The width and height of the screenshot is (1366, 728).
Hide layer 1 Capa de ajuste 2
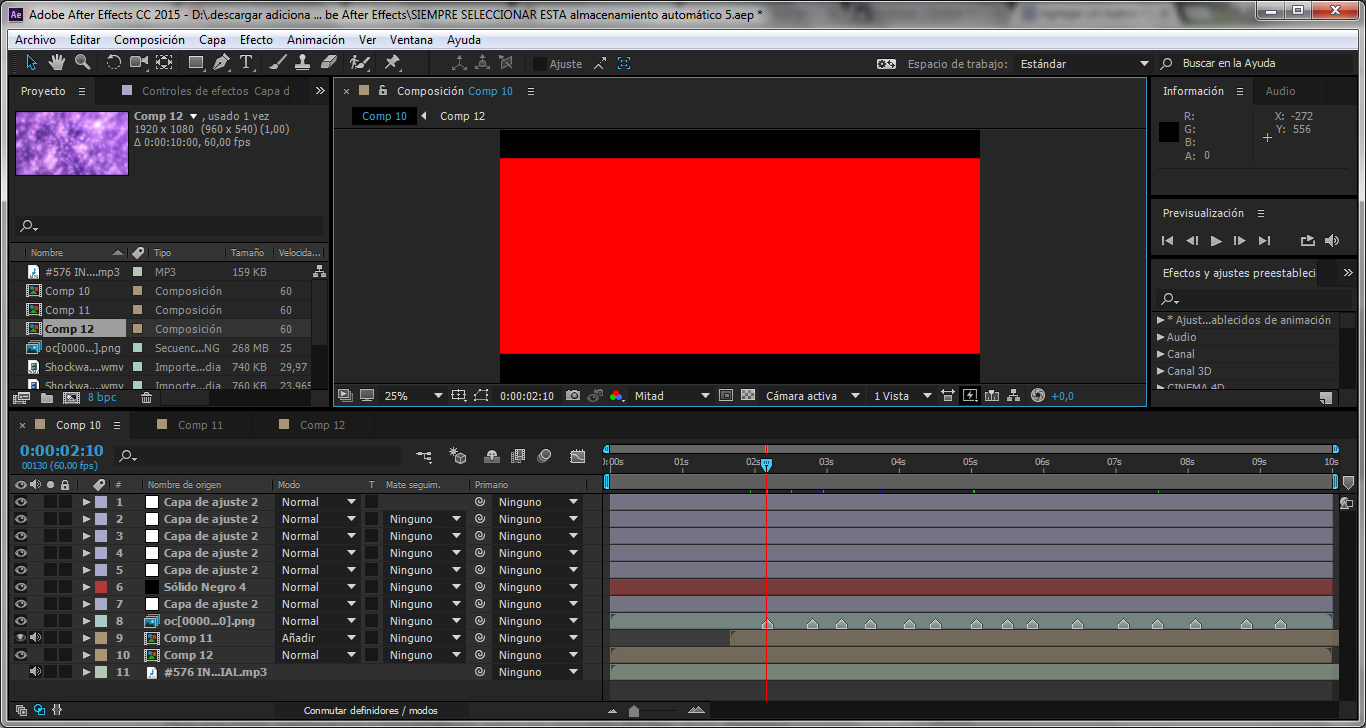[21, 502]
